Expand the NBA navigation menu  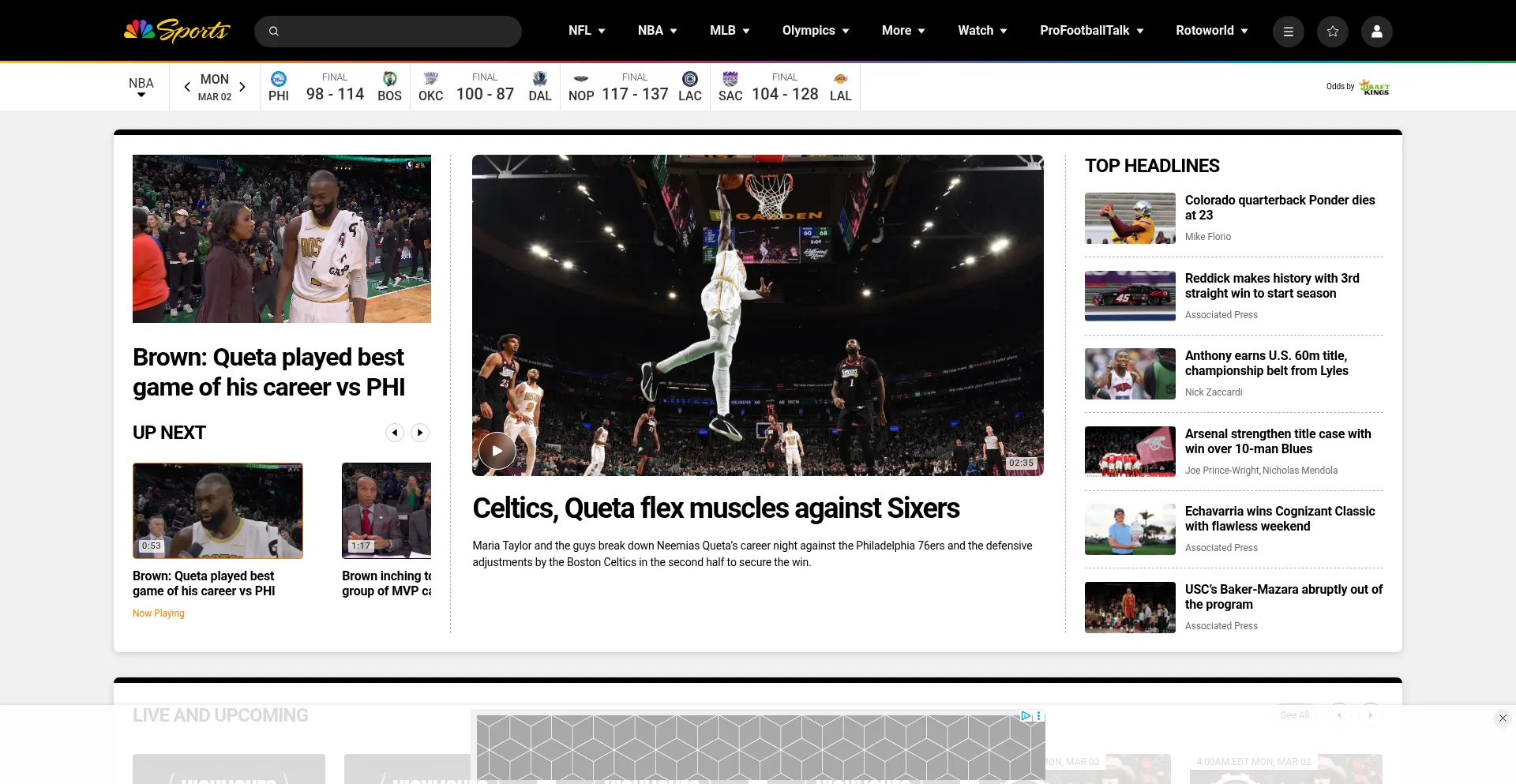pos(658,31)
